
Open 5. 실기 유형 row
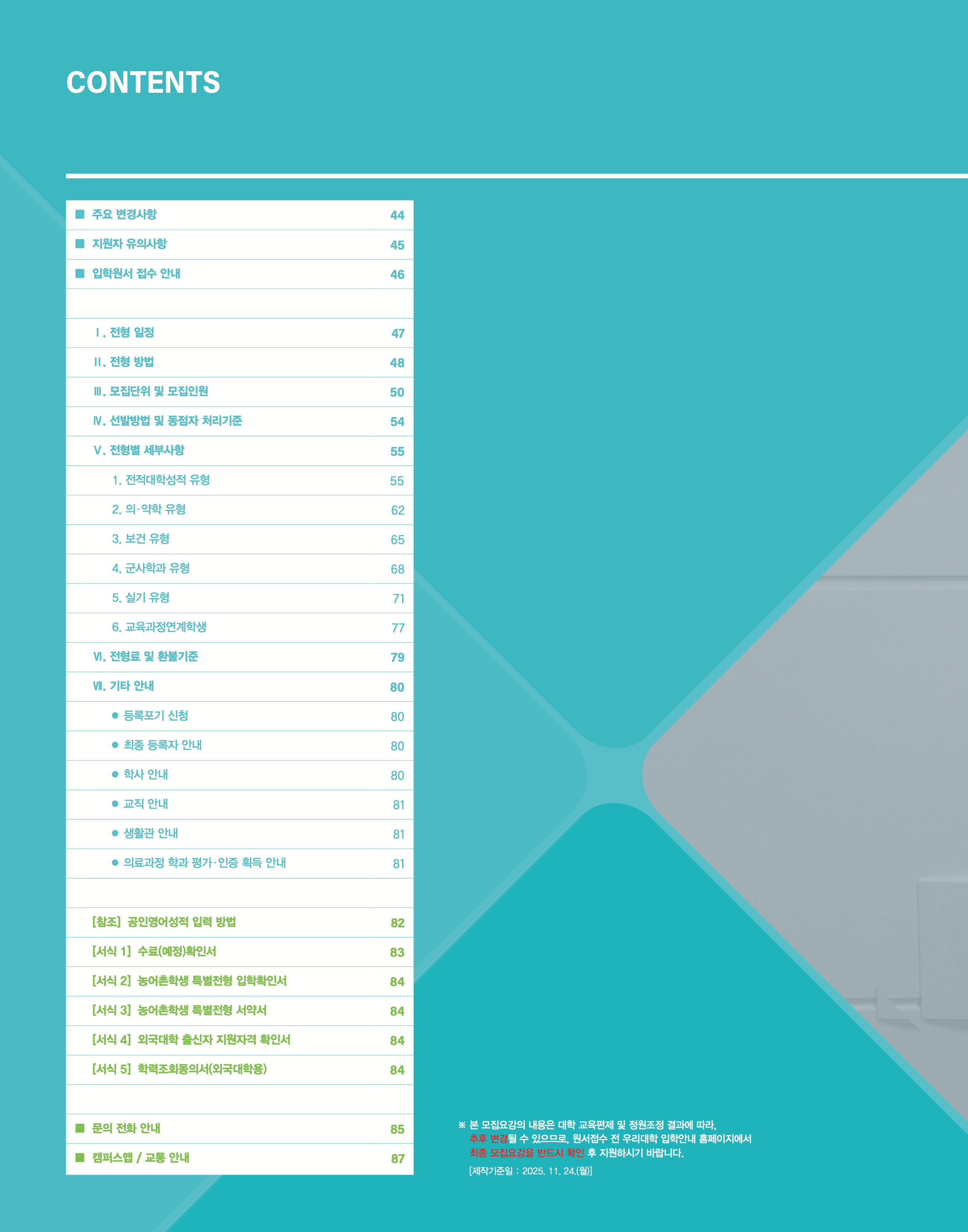point(239,598)
